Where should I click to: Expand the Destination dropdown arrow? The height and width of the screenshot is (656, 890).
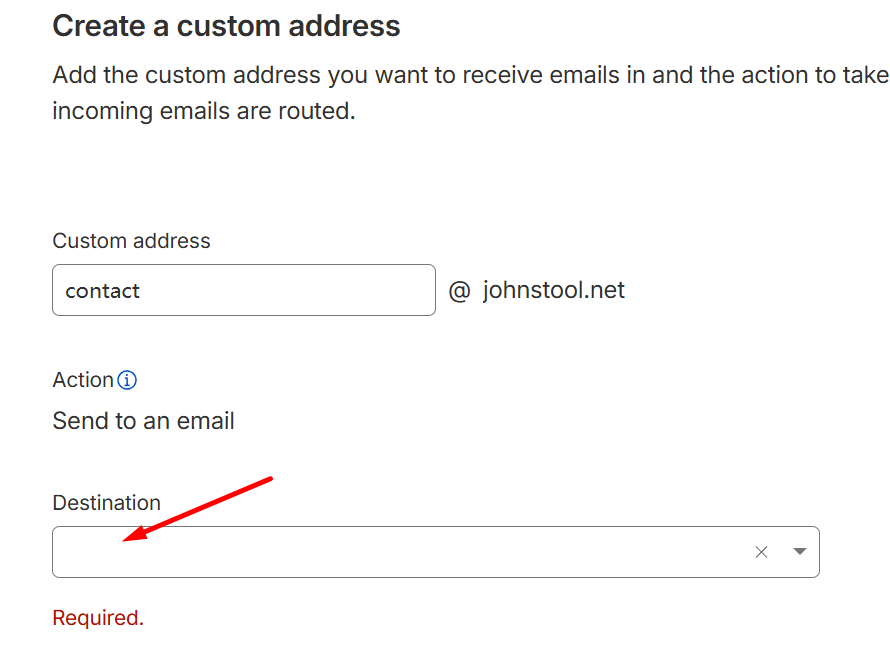800,552
